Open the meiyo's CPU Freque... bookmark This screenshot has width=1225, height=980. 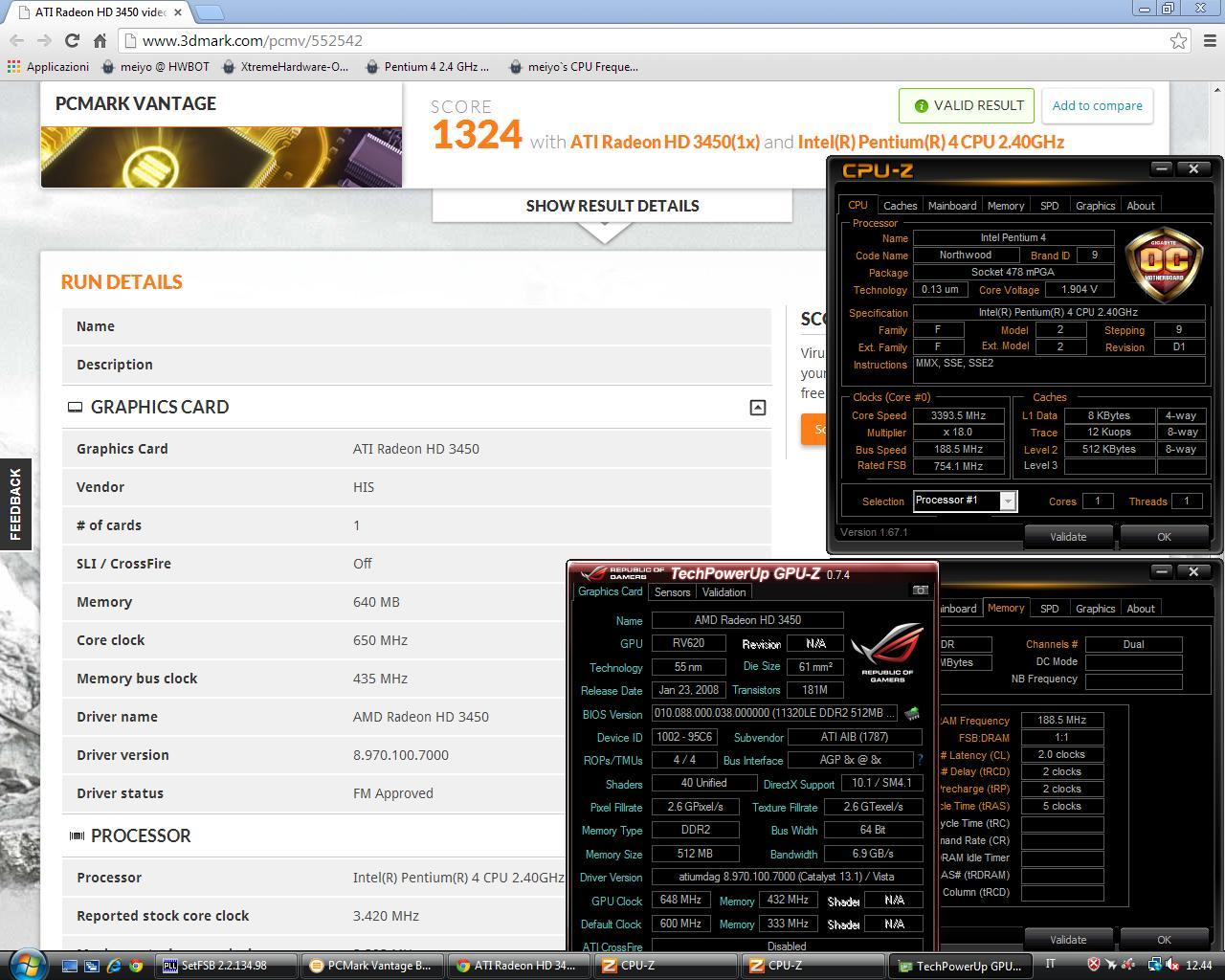tap(573, 67)
